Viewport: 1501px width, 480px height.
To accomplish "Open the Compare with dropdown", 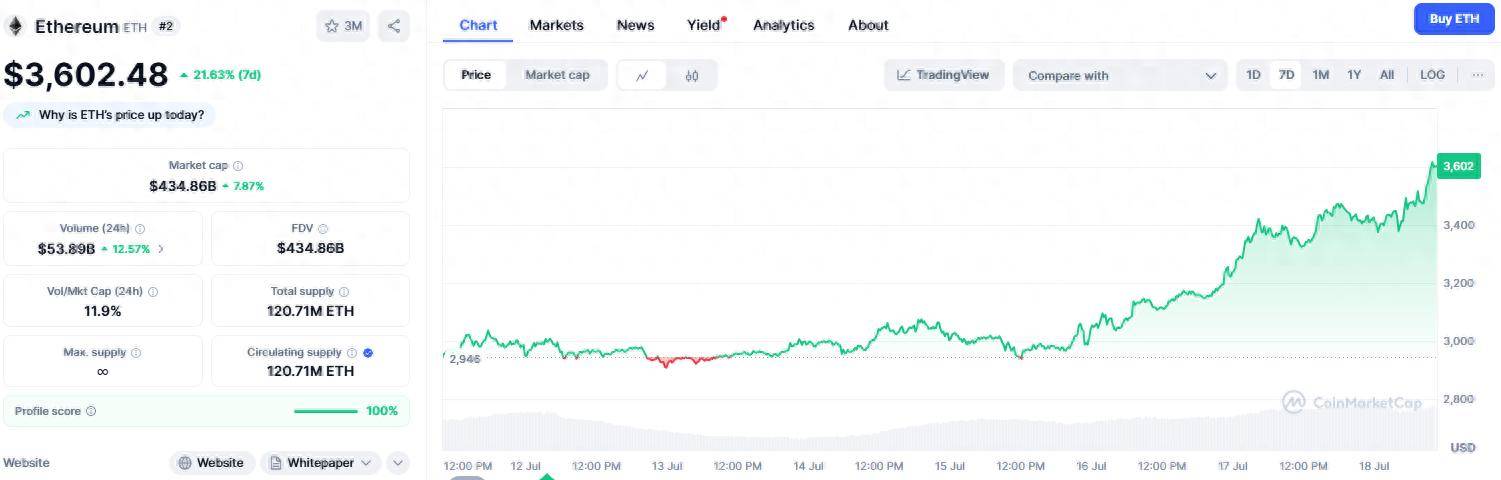I will point(1120,75).
